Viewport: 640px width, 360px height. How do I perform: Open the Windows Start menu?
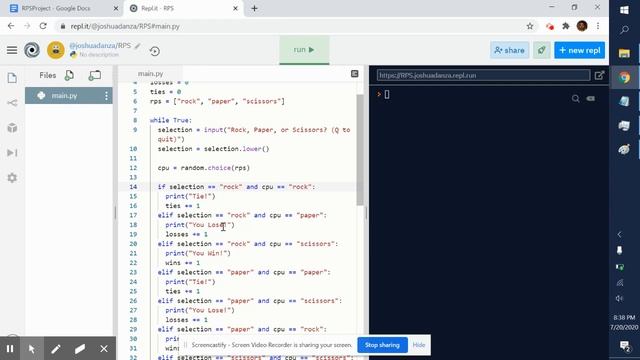(624, 10)
